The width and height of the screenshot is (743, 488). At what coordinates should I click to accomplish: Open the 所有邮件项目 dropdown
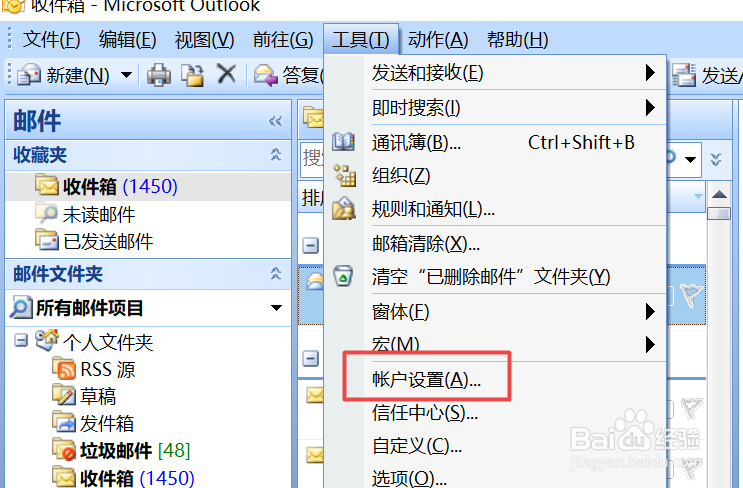click(x=276, y=308)
